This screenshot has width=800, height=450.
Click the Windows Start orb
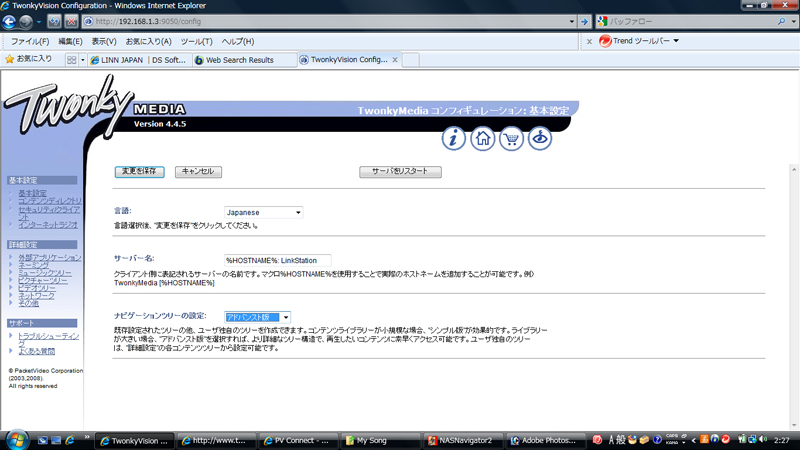tap(17, 440)
